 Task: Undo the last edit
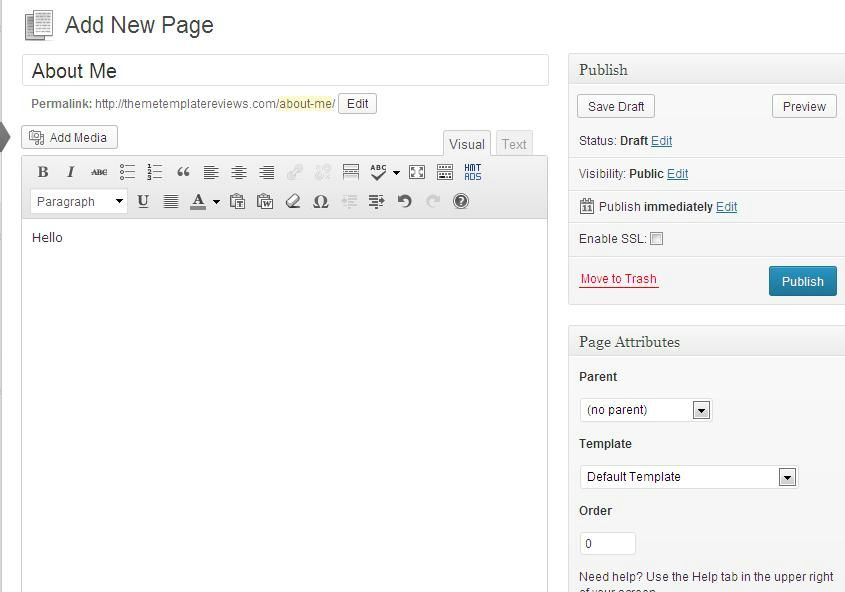[x=404, y=201]
